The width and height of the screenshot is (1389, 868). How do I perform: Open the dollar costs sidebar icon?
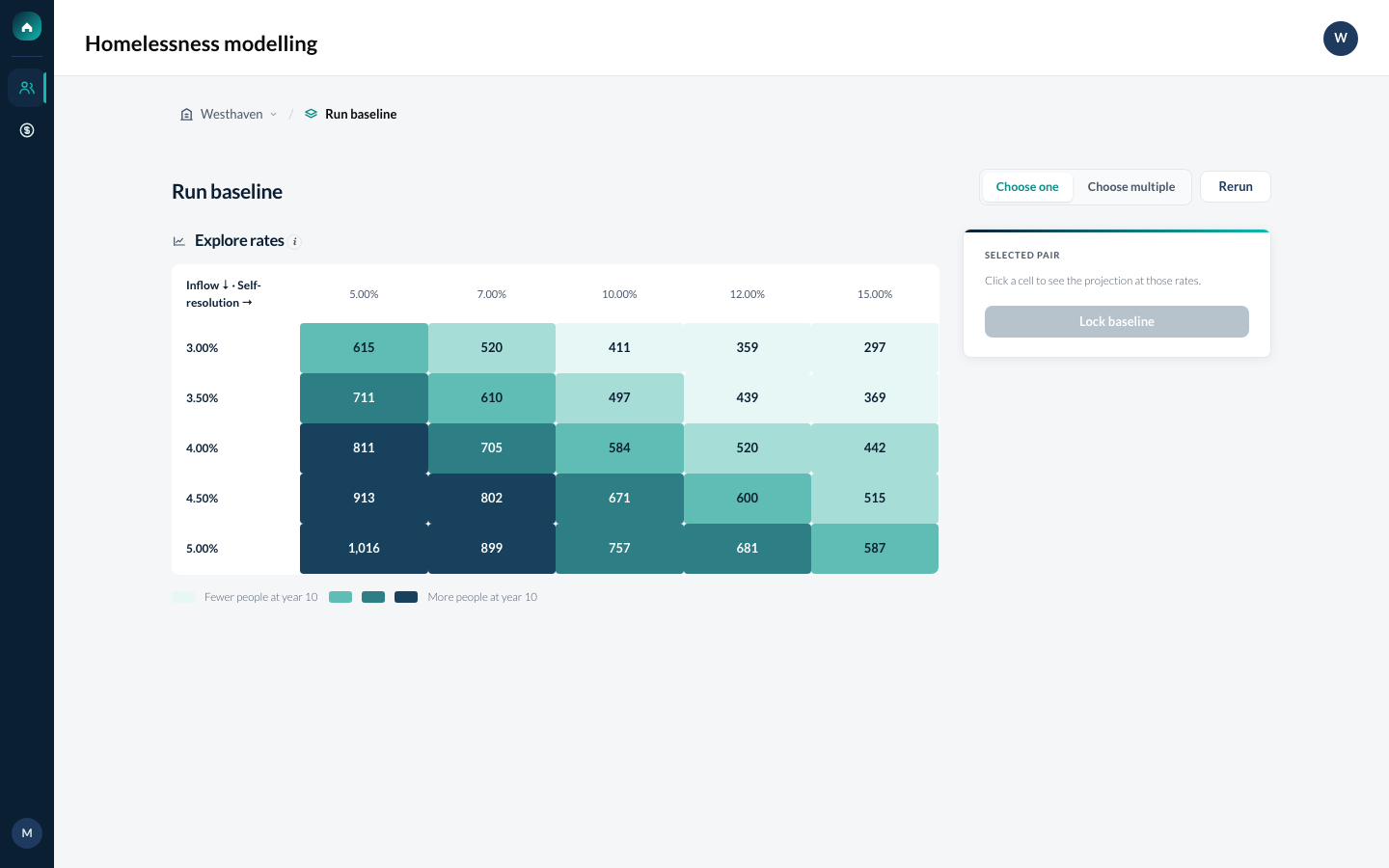coord(27,130)
